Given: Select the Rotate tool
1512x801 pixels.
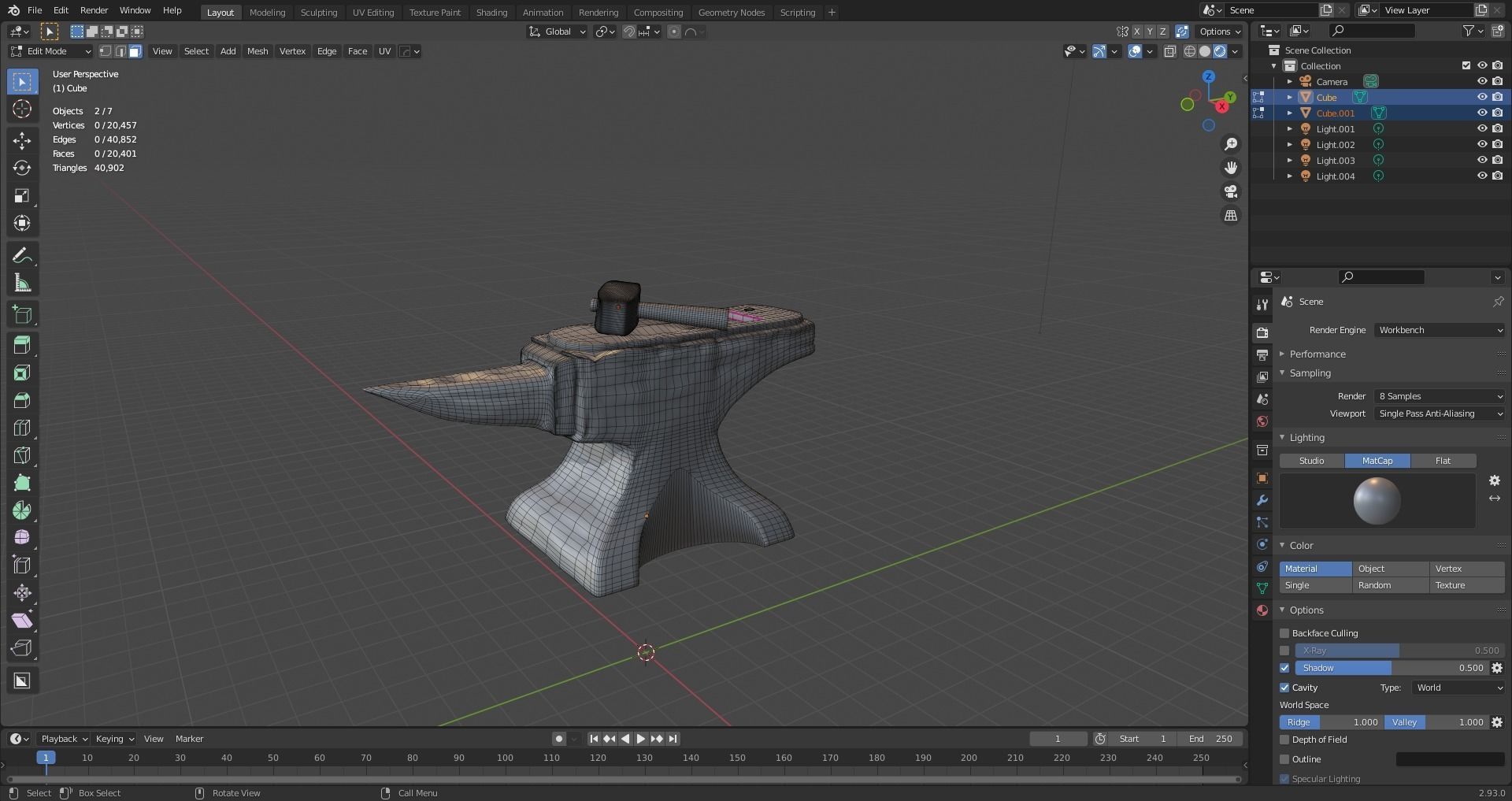Looking at the screenshot, I should pyautogui.click(x=22, y=168).
